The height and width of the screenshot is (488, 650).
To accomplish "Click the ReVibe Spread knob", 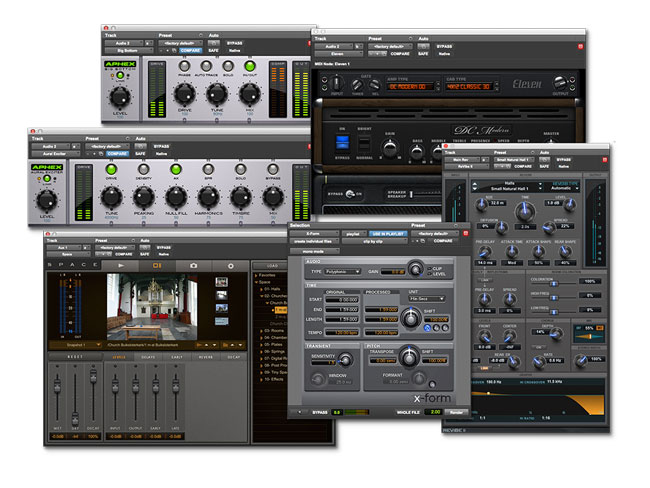I will click(x=549, y=227).
